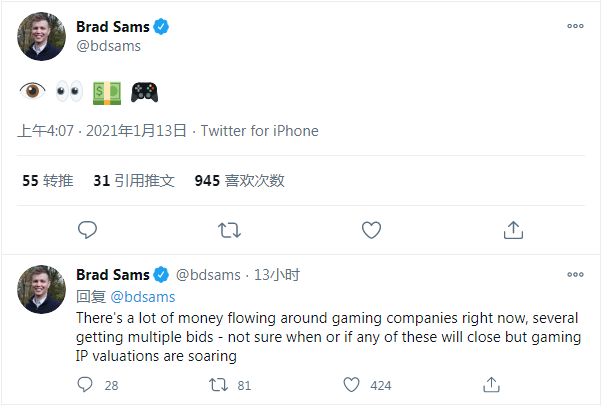The image size is (602, 406).
Task: Share the reply tweet
Action: (491, 384)
